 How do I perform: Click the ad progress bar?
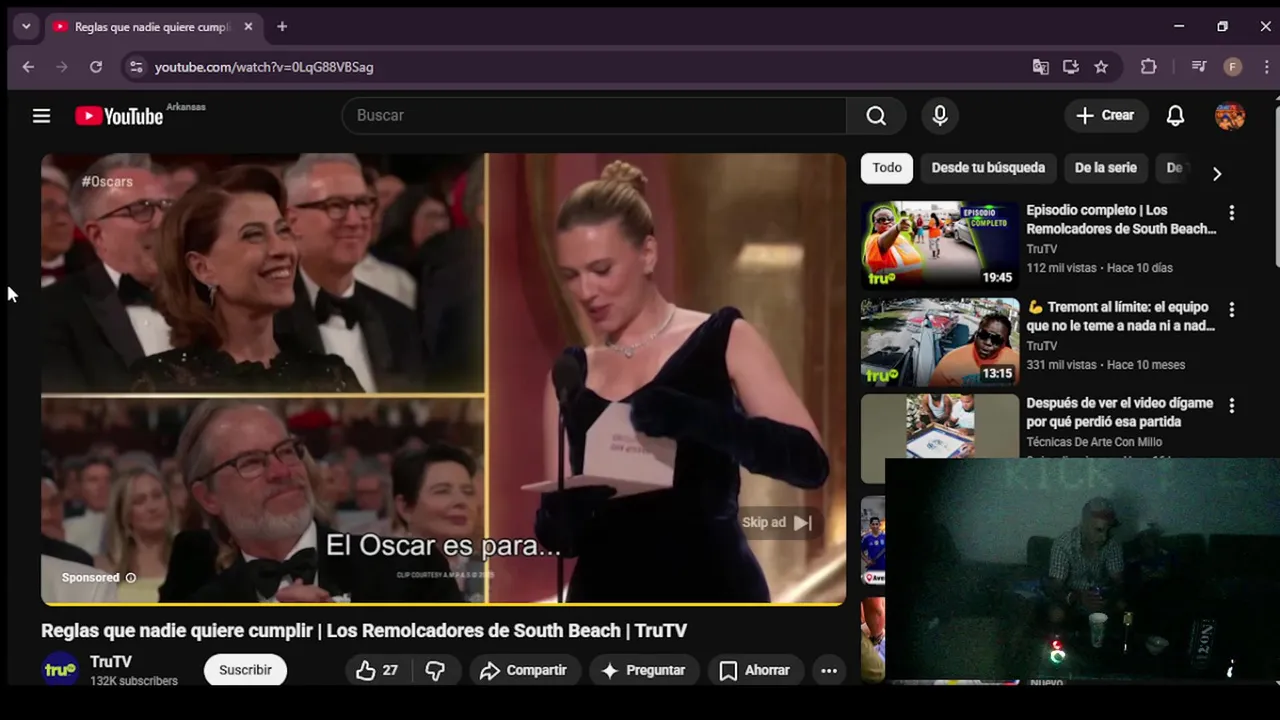click(443, 604)
